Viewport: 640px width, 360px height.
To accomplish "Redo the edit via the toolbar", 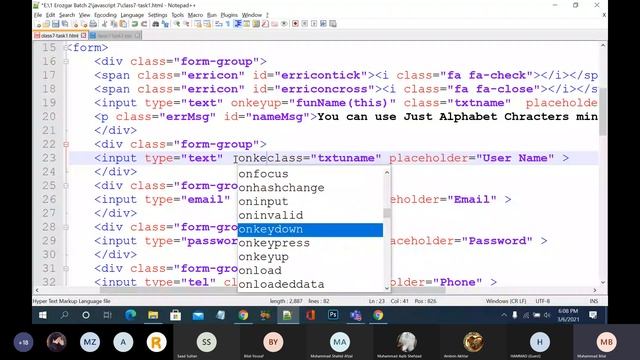I will click(144, 24).
